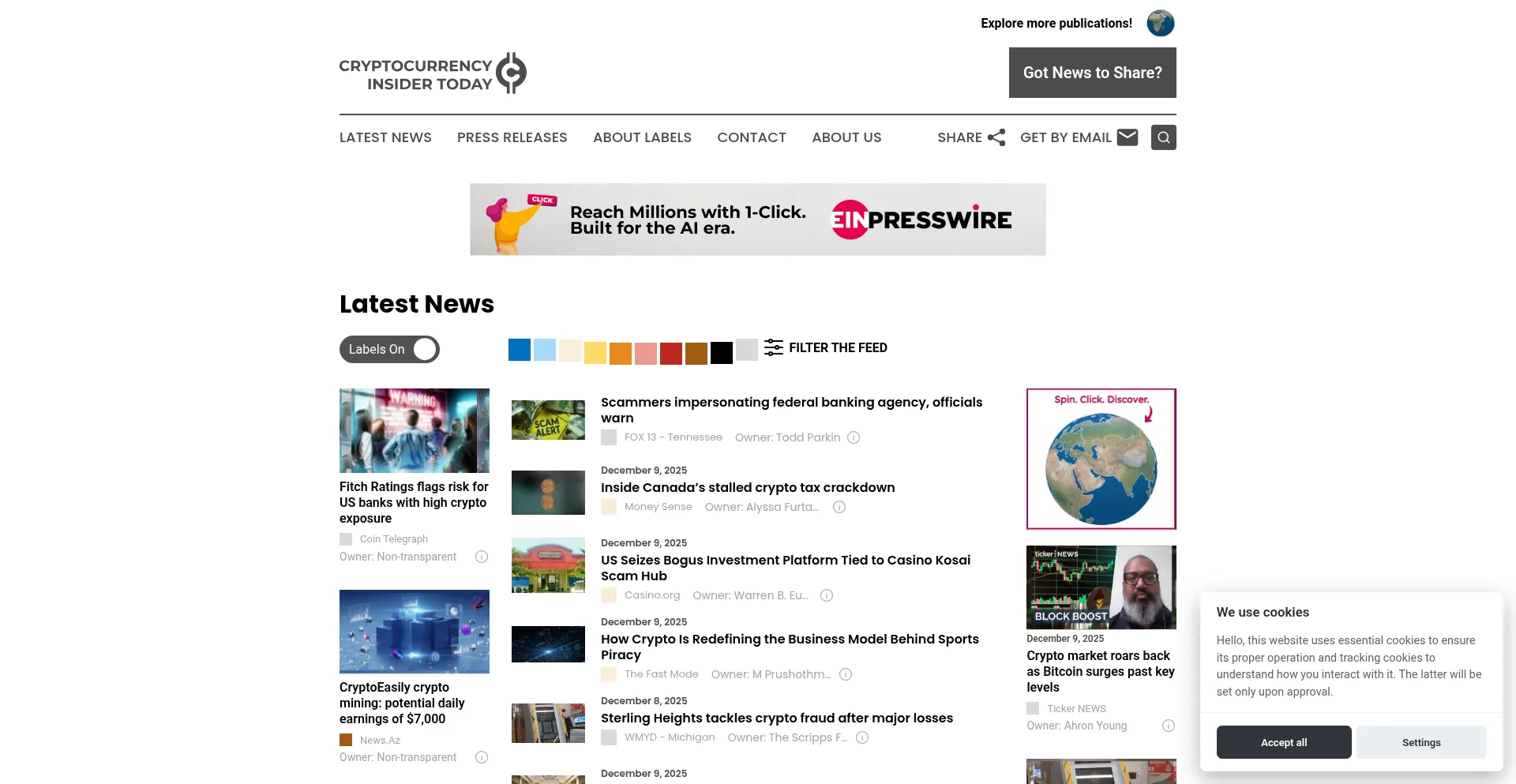Read Scammers impersonating federal banking agency article
The image size is (1516, 784).
(791, 410)
